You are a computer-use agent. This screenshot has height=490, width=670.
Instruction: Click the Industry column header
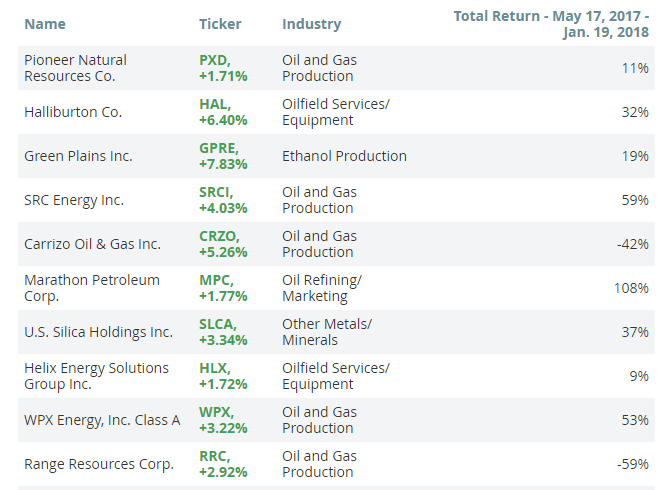[311, 23]
